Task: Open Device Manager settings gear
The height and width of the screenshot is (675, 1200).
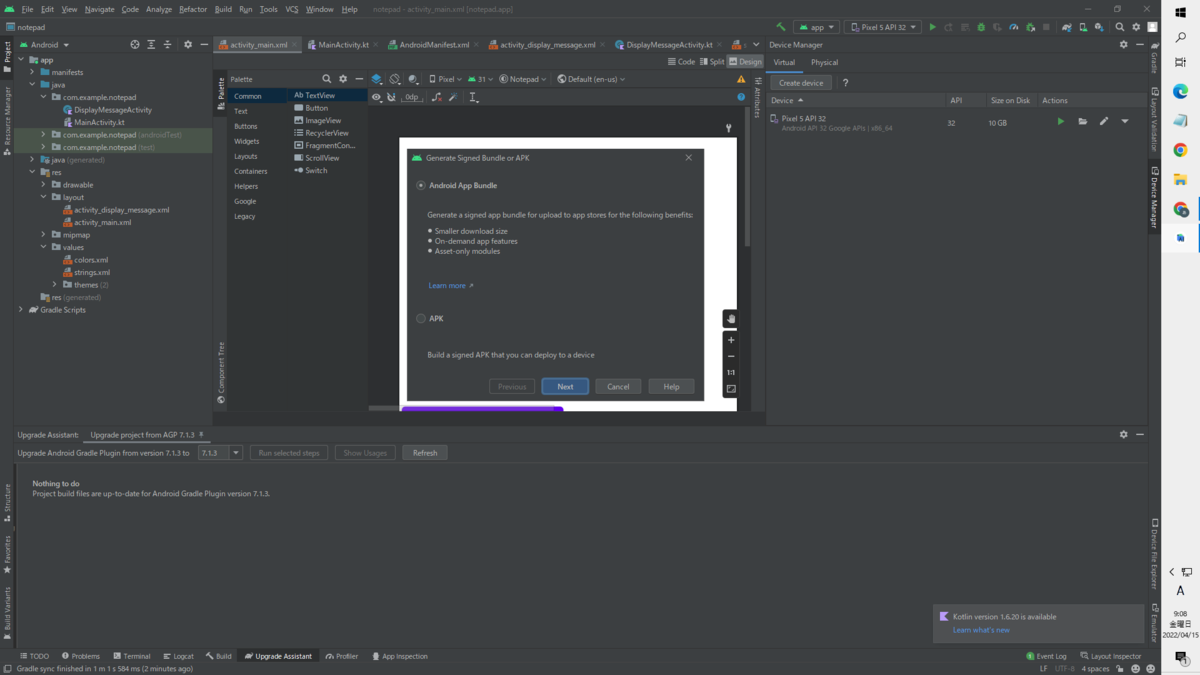Action: (1123, 44)
